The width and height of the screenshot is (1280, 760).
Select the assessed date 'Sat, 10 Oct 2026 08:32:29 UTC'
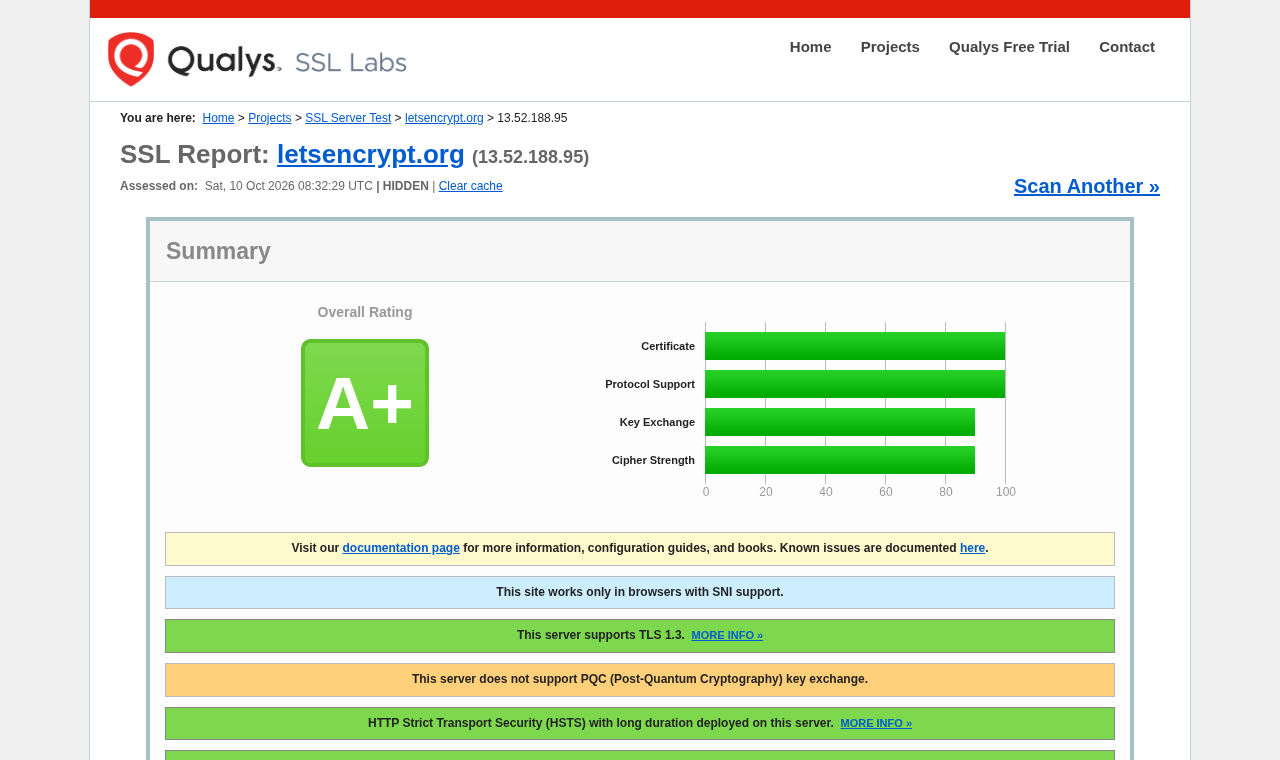tap(289, 186)
